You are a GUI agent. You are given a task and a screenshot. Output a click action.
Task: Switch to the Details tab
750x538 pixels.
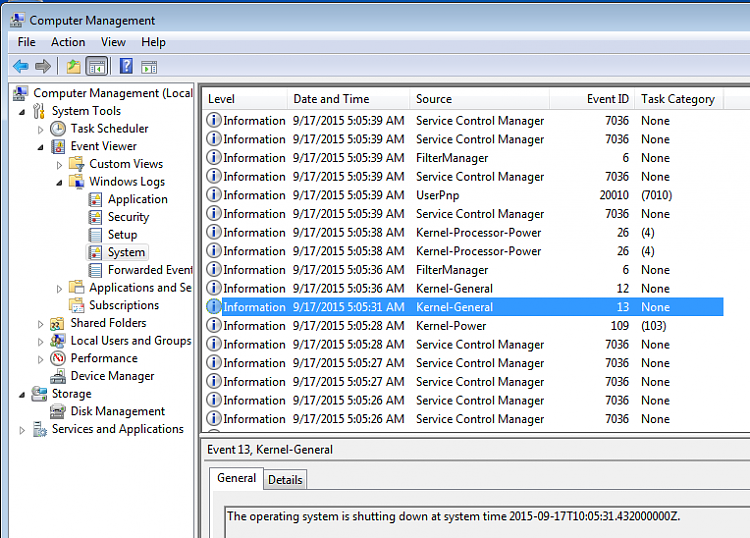285,480
